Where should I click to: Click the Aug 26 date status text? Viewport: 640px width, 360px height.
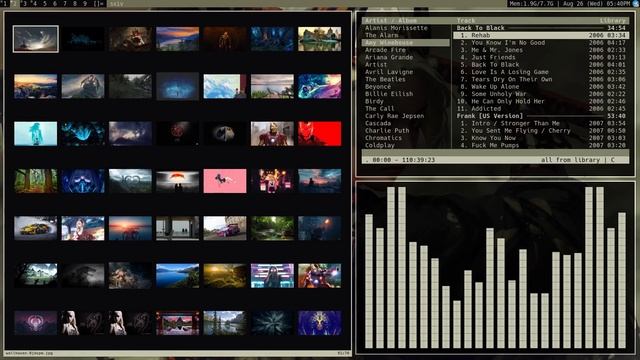click(596, 3)
